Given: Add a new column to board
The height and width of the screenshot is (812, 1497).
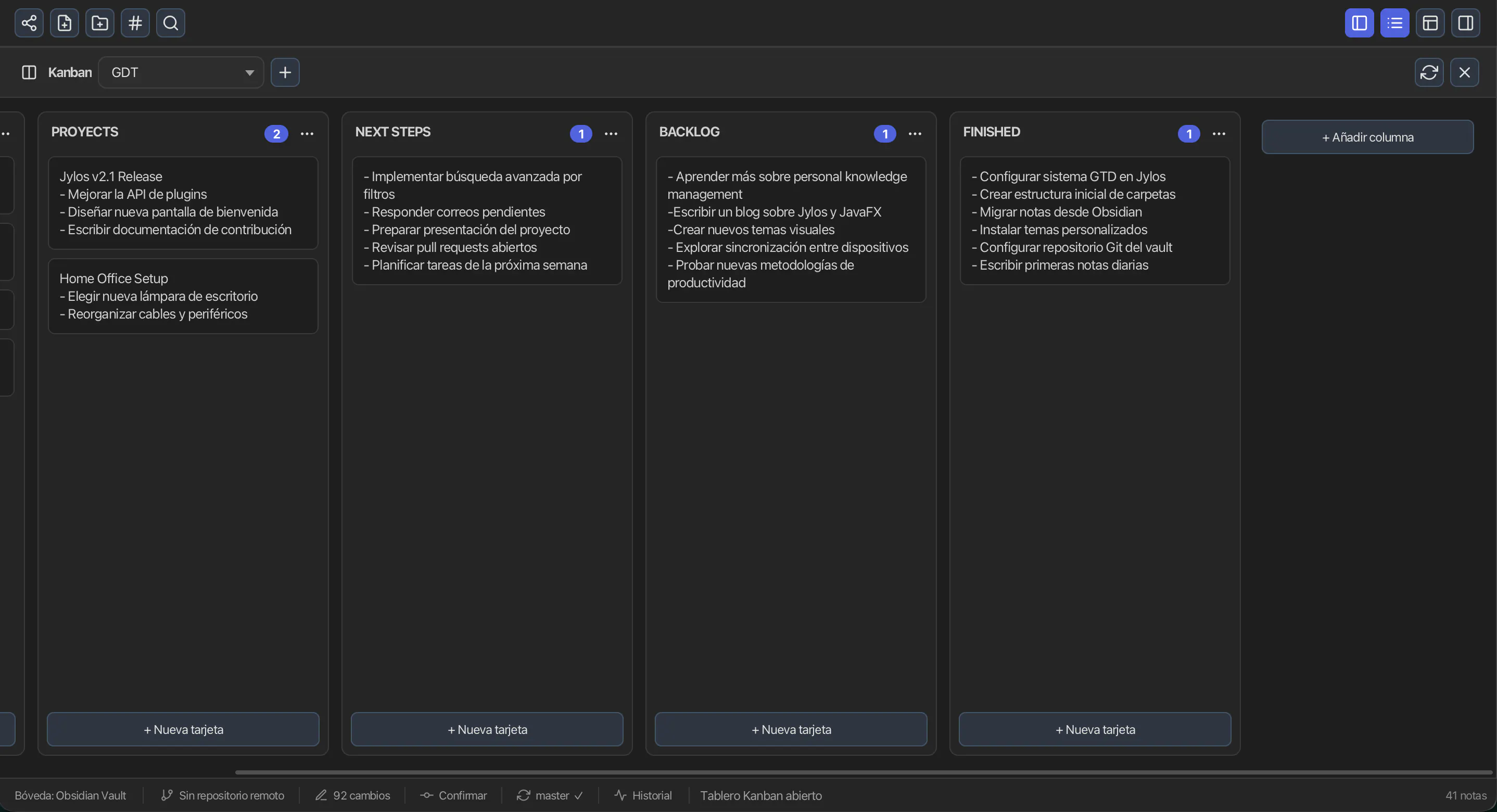Looking at the screenshot, I should tap(1367, 137).
